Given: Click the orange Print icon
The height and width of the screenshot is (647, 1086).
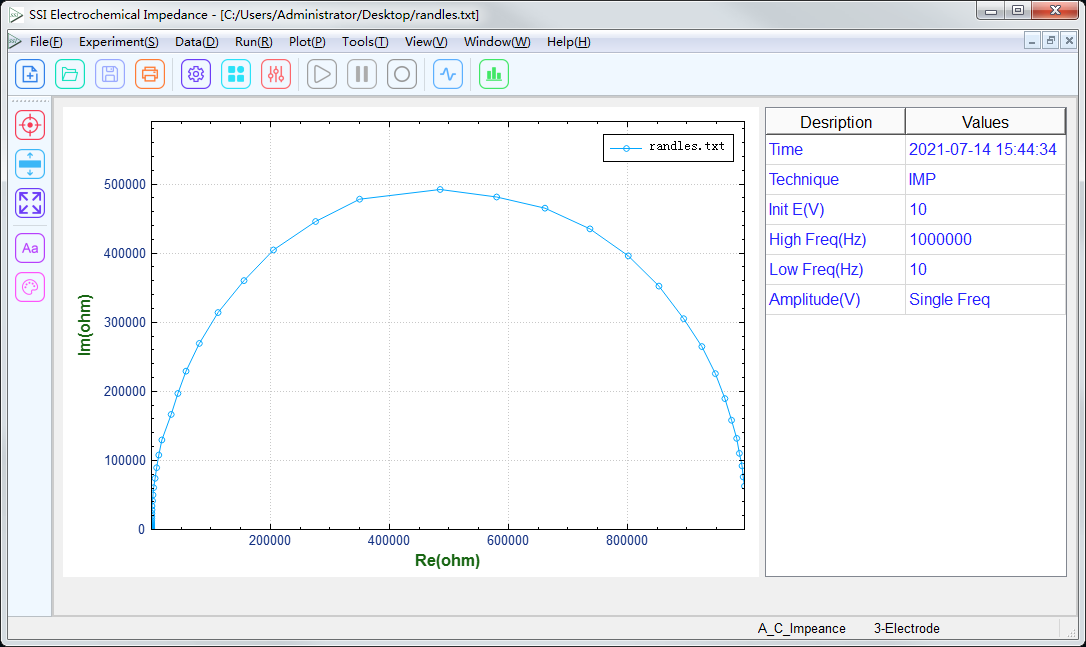Looking at the screenshot, I should click(150, 74).
